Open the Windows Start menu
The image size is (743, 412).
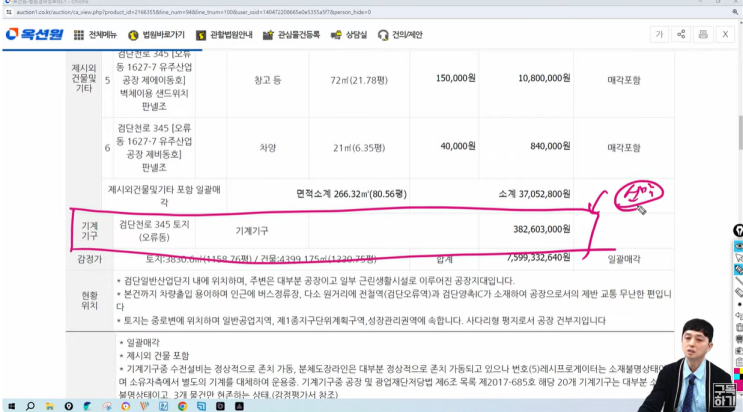11,406
